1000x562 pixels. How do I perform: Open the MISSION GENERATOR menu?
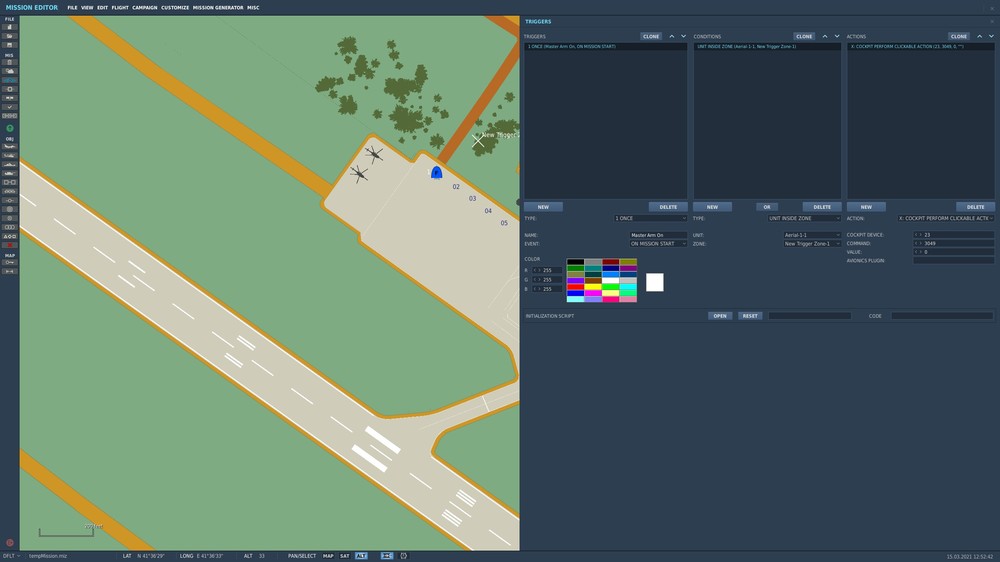pos(218,7)
